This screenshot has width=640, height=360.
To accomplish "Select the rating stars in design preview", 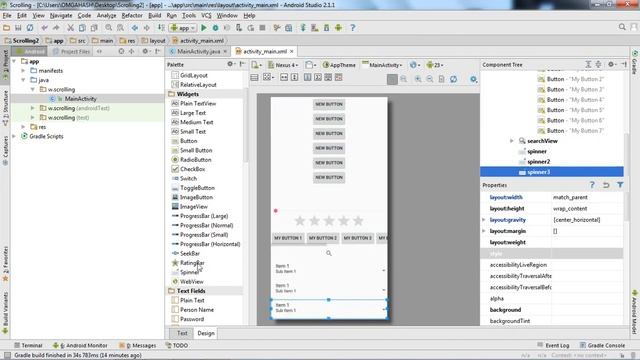I will coord(329,221).
